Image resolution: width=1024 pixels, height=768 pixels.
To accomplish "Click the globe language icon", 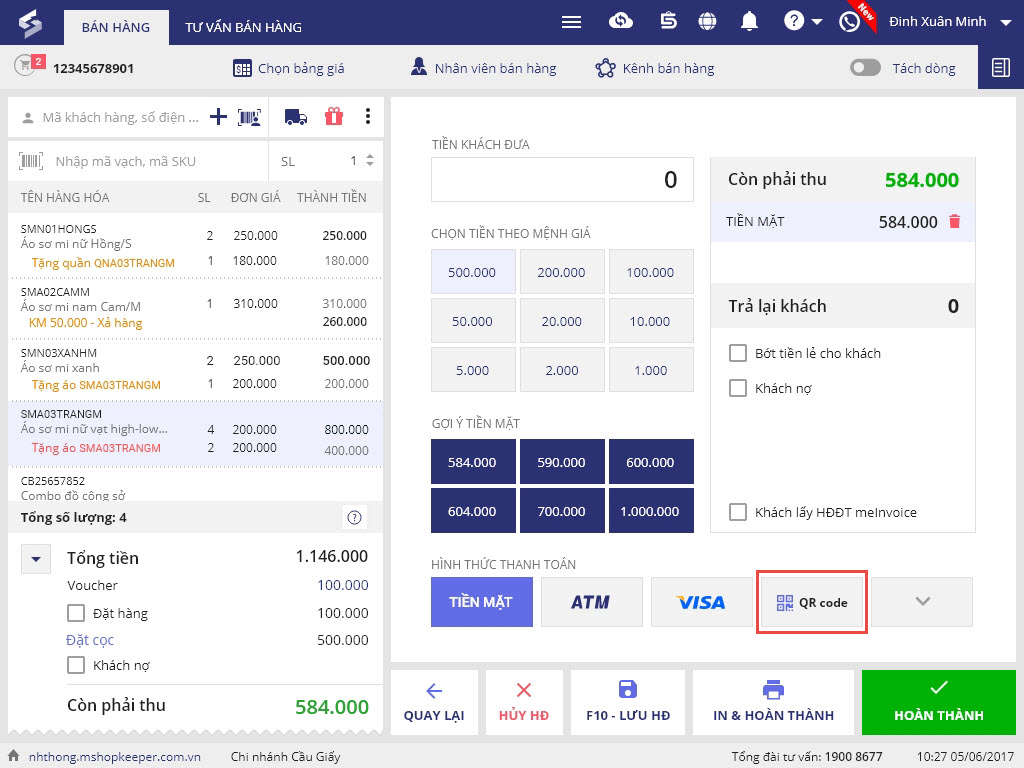I will (707, 22).
